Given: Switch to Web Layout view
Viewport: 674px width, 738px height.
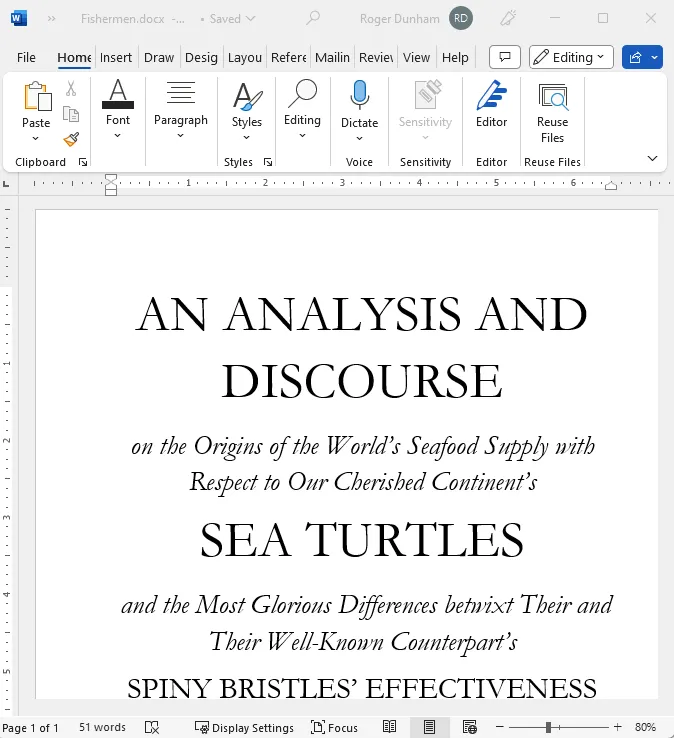Looking at the screenshot, I should 468,727.
